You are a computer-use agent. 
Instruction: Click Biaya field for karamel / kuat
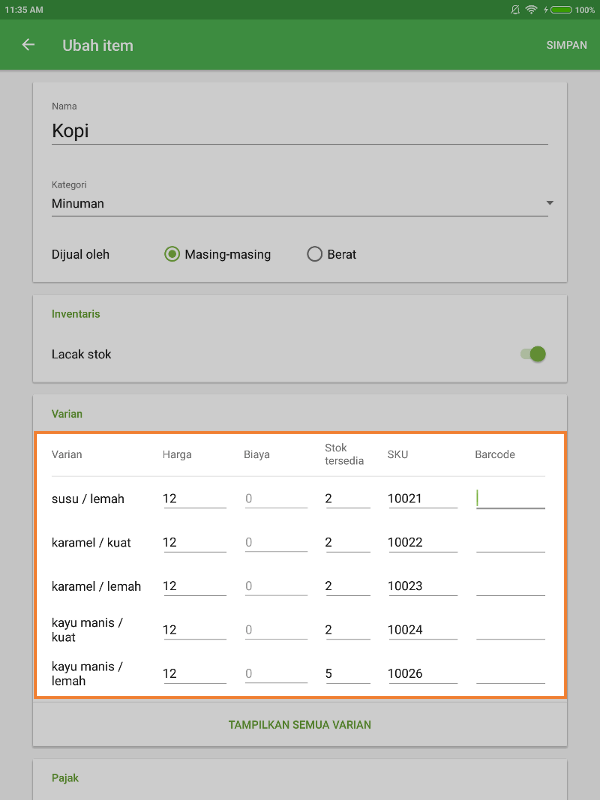coord(275,542)
